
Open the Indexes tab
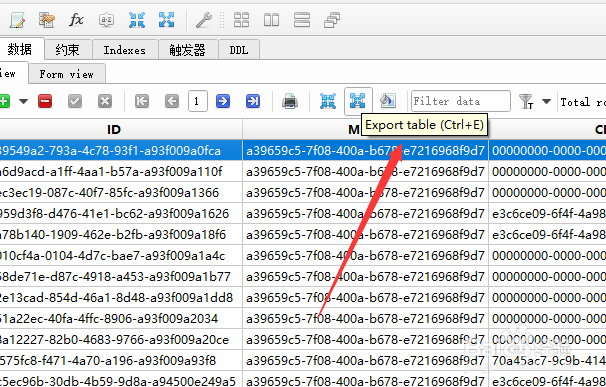click(125, 50)
